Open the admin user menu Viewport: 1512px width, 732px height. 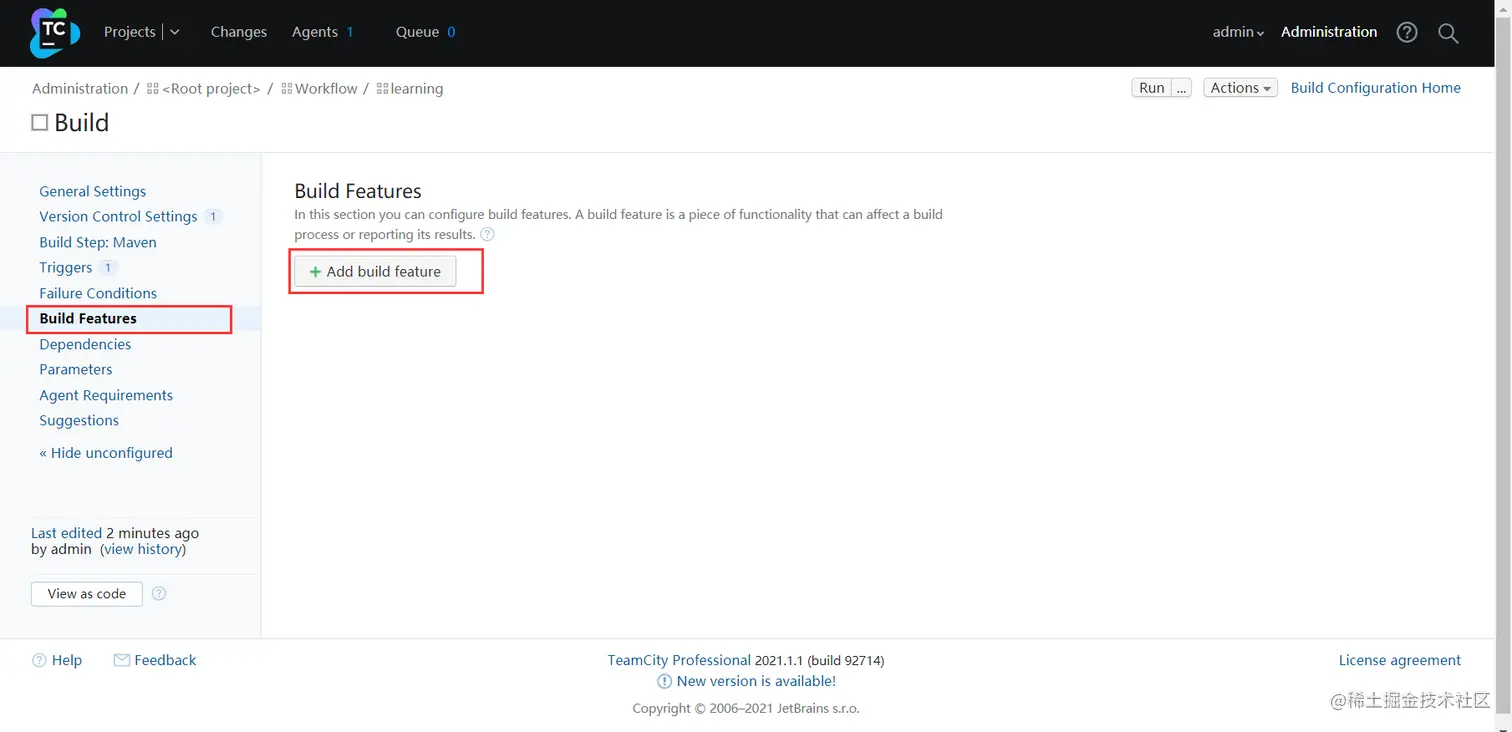[1238, 32]
